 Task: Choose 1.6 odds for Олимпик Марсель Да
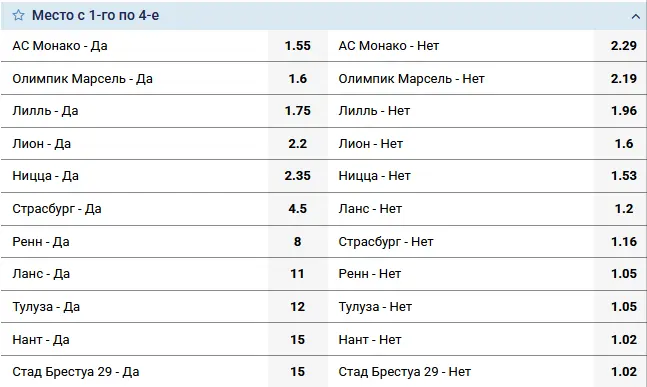click(x=298, y=78)
